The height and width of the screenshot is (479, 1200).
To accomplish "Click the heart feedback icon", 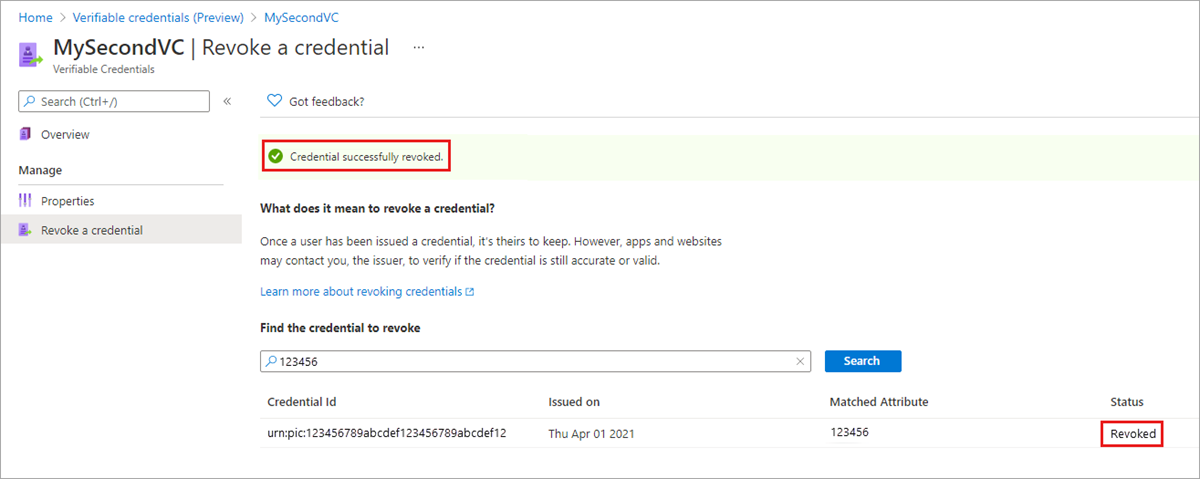I will [274, 101].
